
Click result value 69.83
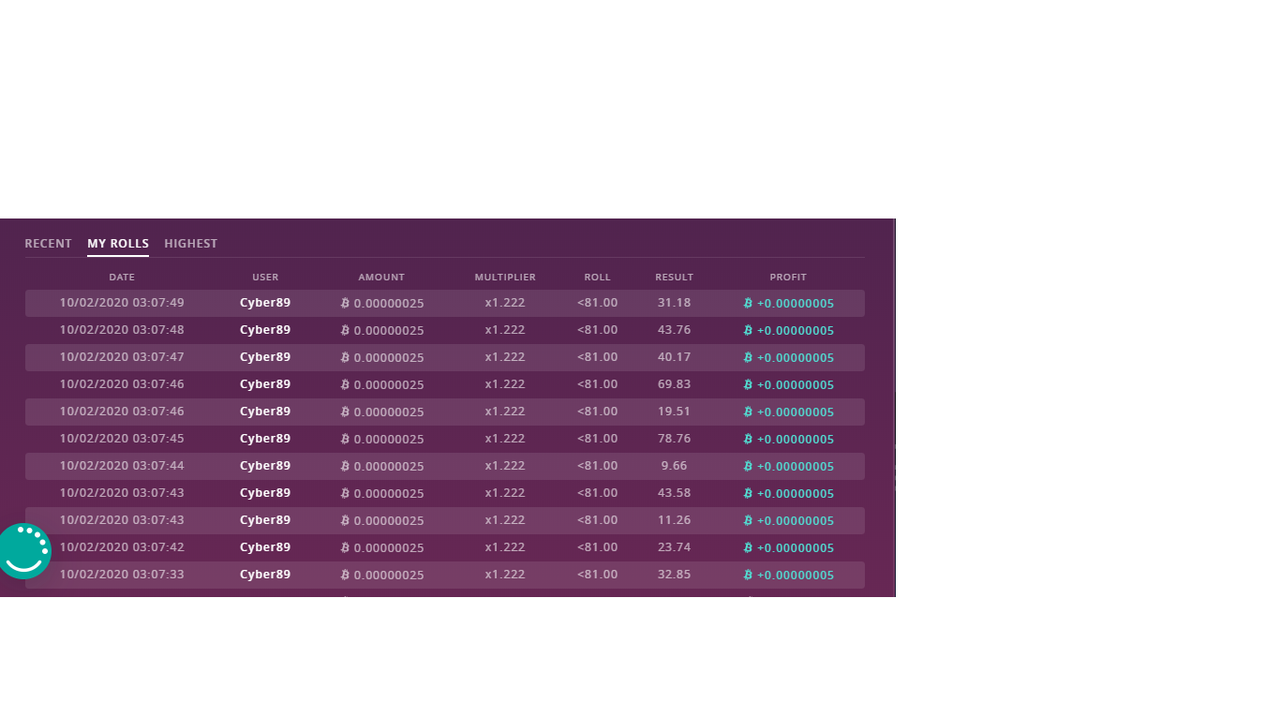pyautogui.click(x=674, y=384)
